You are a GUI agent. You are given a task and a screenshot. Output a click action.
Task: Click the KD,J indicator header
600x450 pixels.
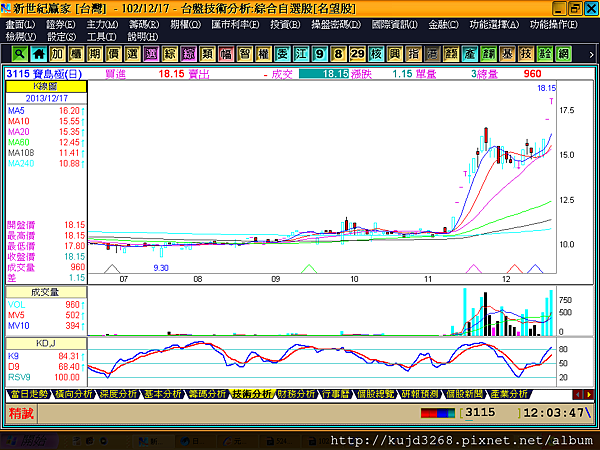(x=46, y=343)
